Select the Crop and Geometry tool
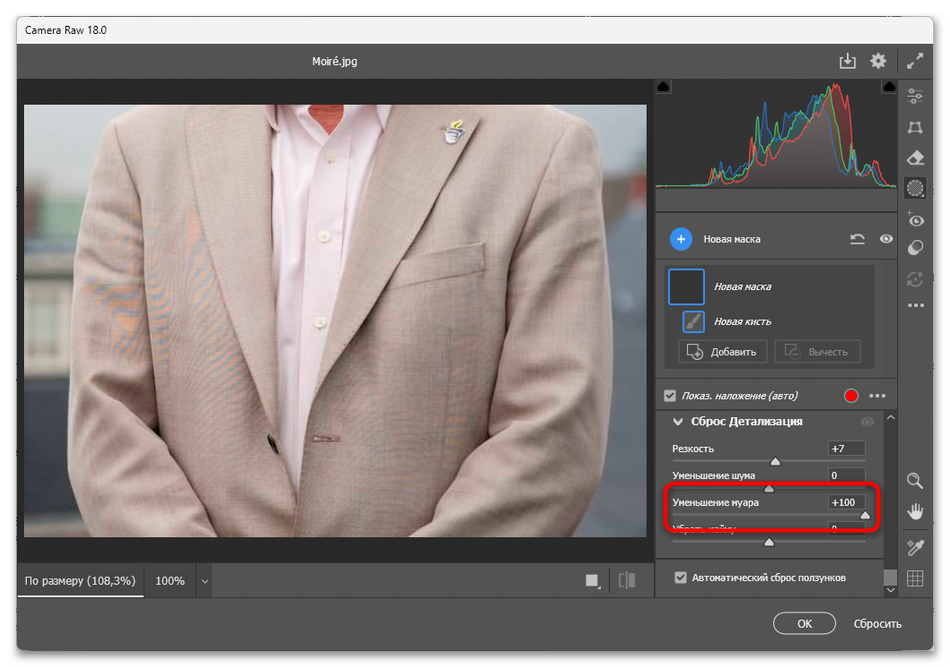 click(x=915, y=127)
